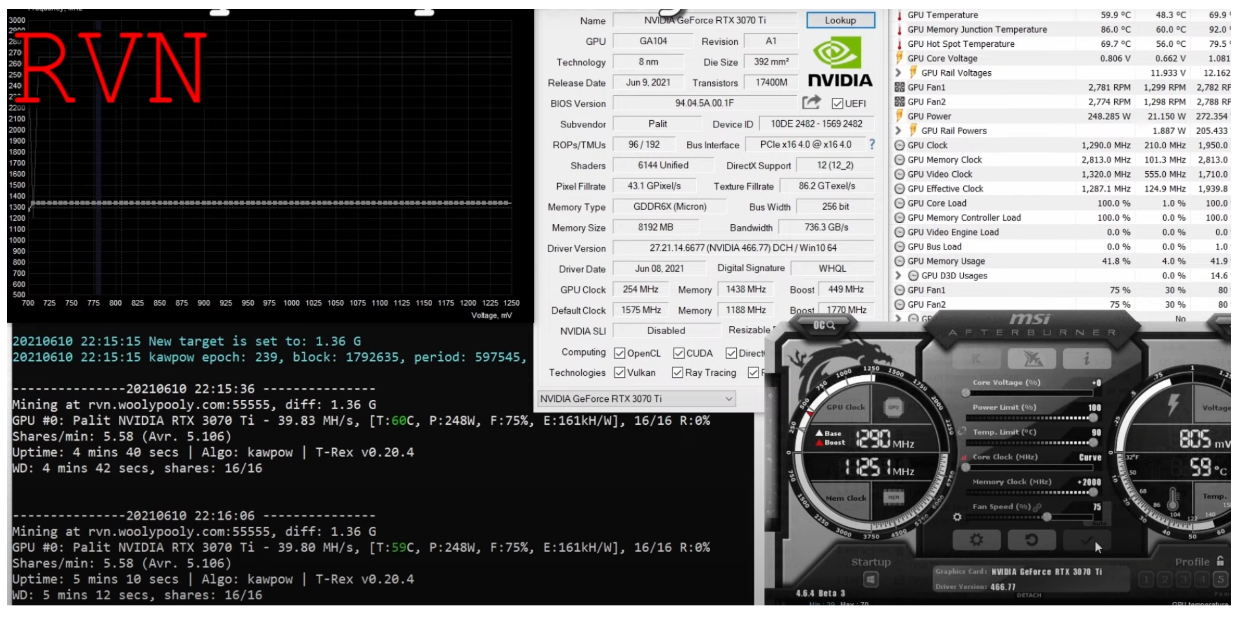
Task: Click the BIOS Version field
Action: tap(705, 103)
